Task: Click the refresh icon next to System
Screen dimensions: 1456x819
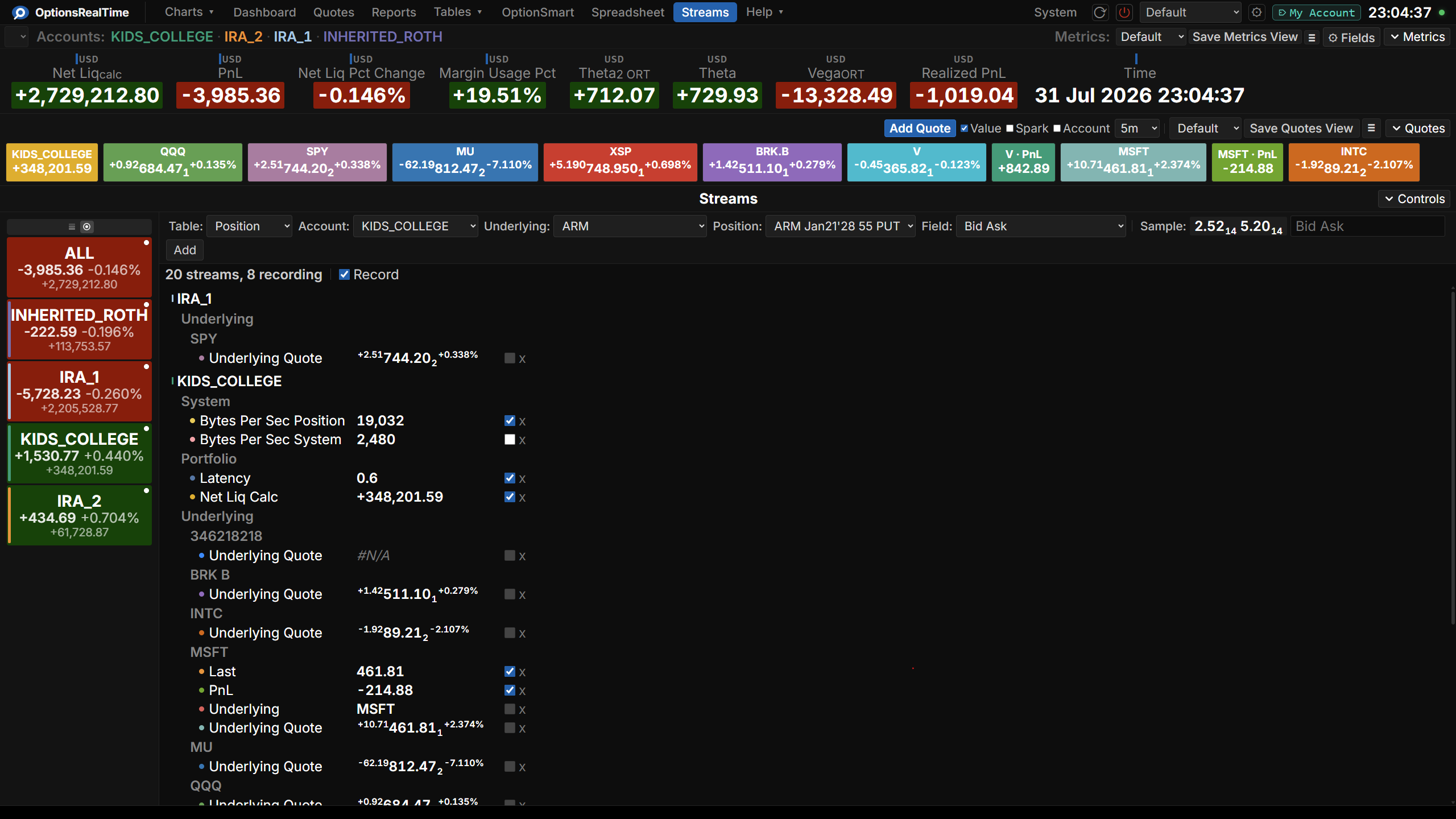Action: [1100, 13]
